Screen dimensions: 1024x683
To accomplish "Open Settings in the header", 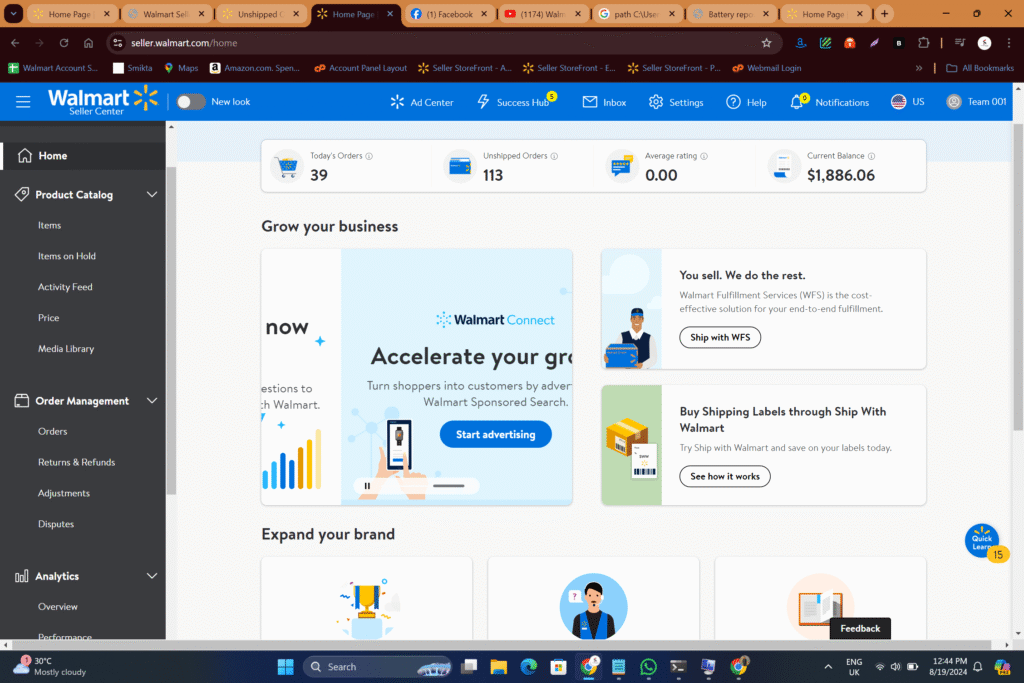I will 676,102.
